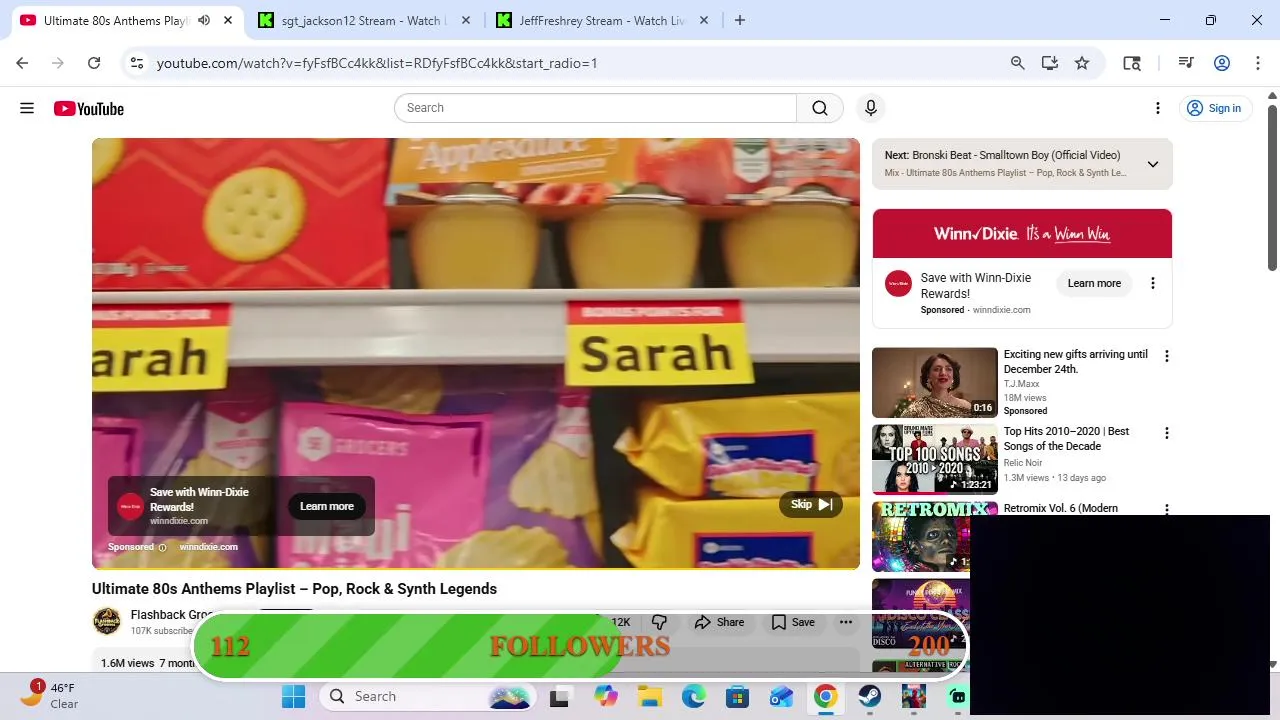
Task: Launch Copilot from the taskbar
Action: 606,697
